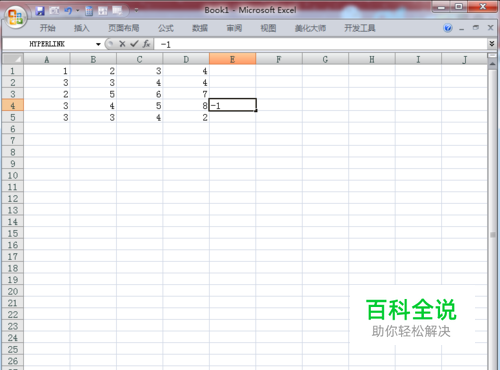Viewport: 500px width, 370px height.
Task: Click the vertical split box above scrollbar
Action: pos(492,55)
